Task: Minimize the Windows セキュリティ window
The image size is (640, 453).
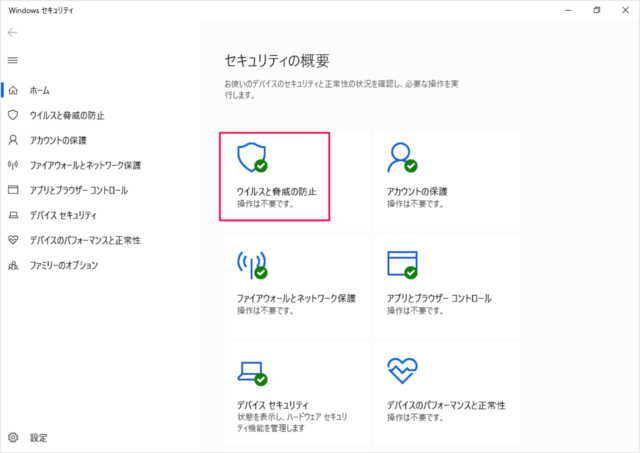Action: click(x=568, y=10)
